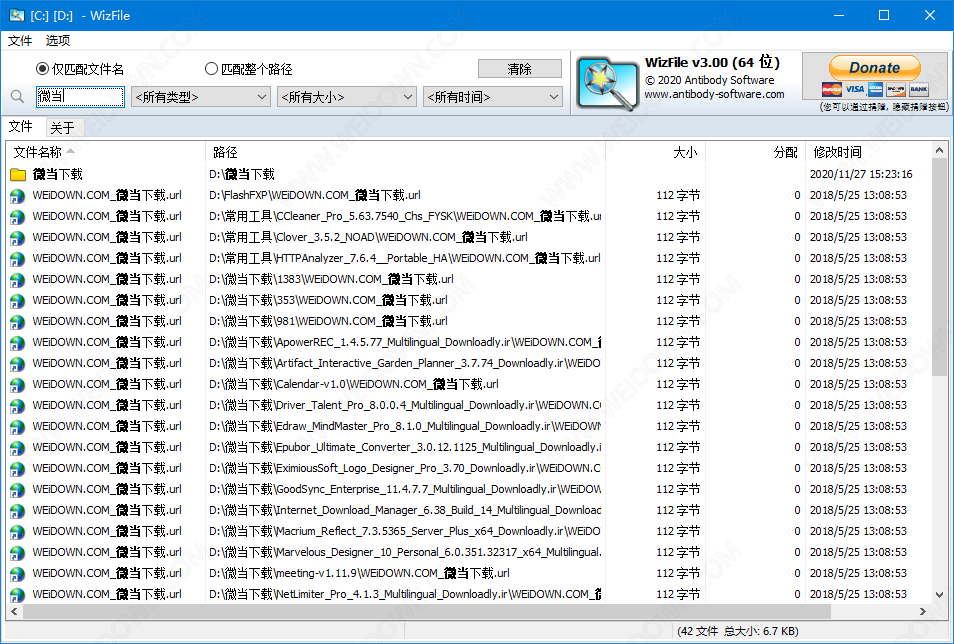Click the url icon of the 353 folder row
Image resolution: width=954 pixels, height=644 pixels.
[18, 301]
